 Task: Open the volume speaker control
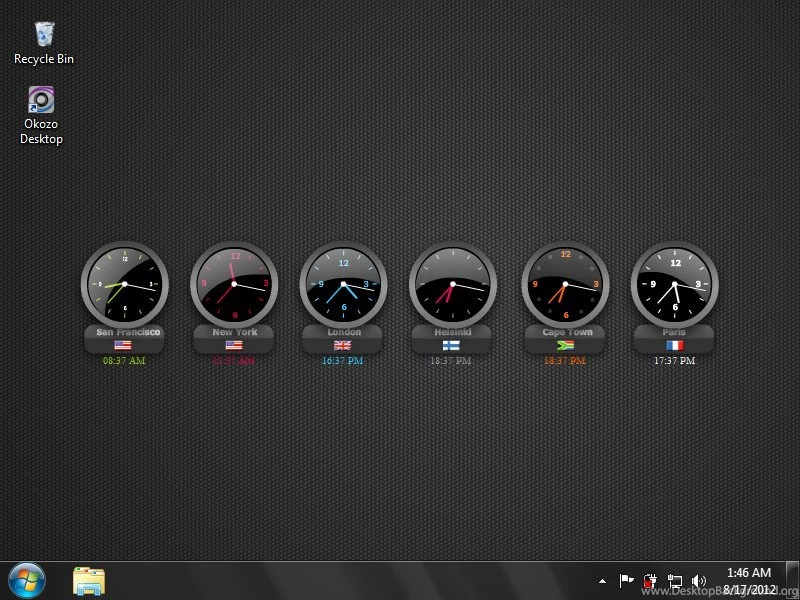point(698,580)
